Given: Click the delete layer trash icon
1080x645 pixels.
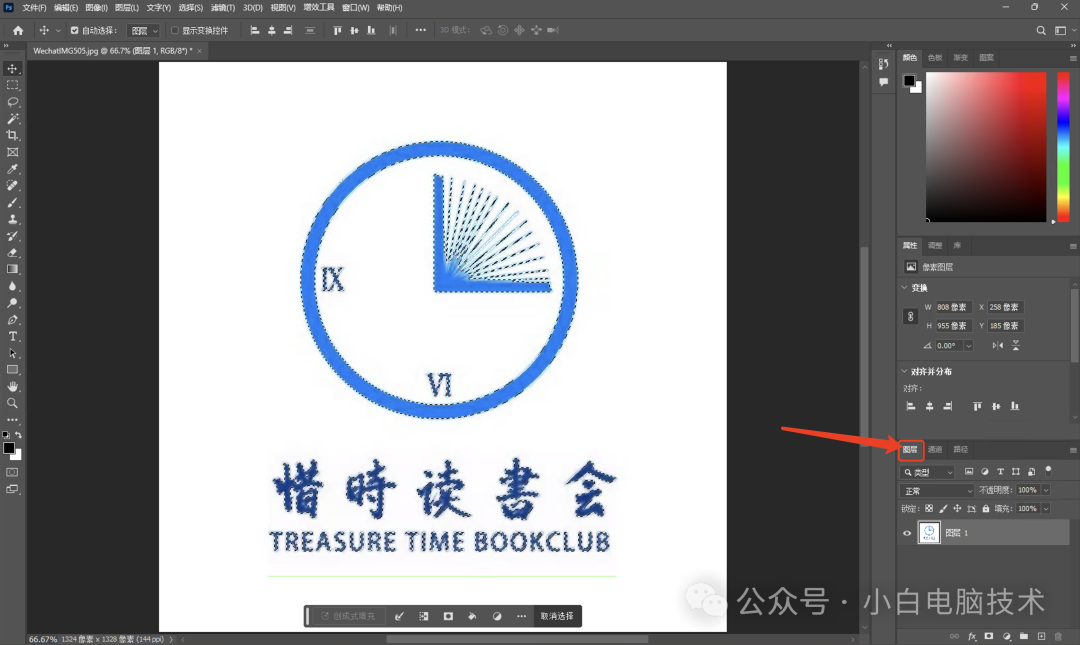Looking at the screenshot, I should pyautogui.click(x=1059, y=636).
